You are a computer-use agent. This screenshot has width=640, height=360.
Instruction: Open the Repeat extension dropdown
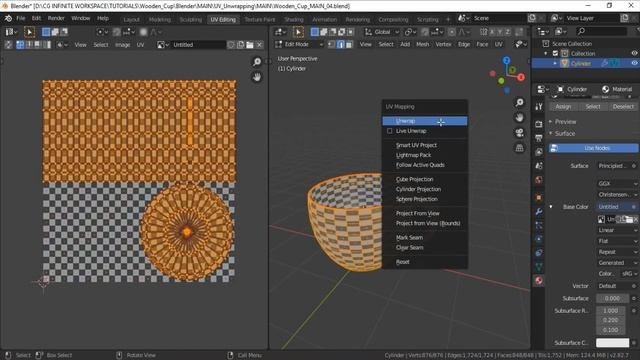click(x=617, y=252)
